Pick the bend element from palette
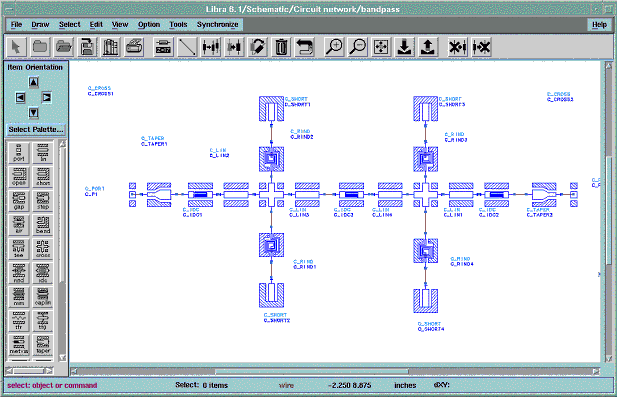This screenshot has width=617, height=397. coord(42,225)
